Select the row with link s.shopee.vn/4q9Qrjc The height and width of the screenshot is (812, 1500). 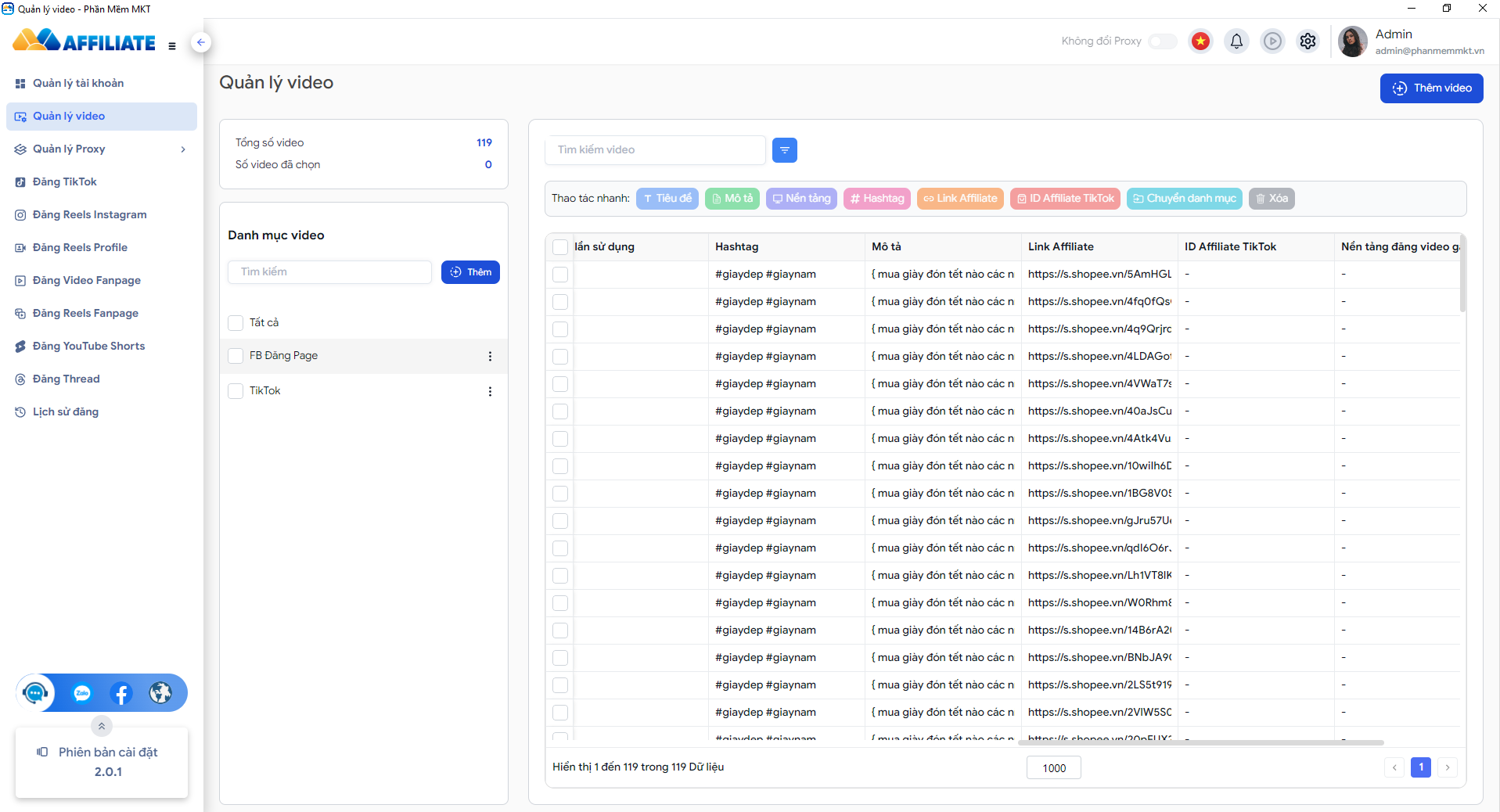[560, 329]
